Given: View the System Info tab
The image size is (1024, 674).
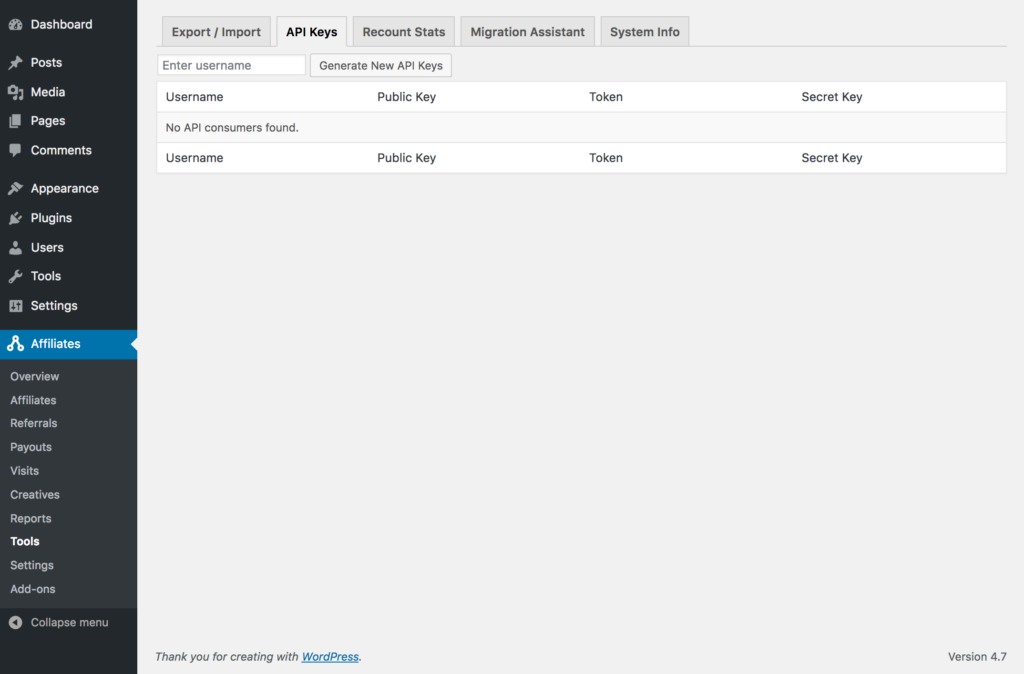Looking at the screenshot, I should [644, 31].
